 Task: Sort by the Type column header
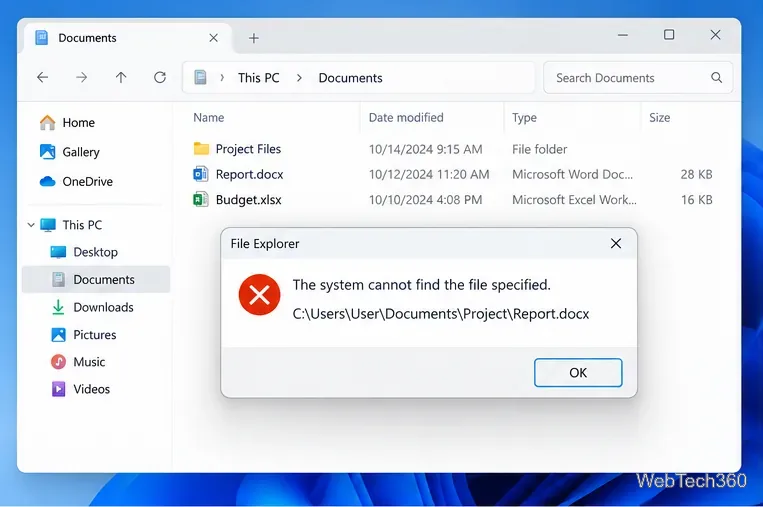(x=524, y=118)
